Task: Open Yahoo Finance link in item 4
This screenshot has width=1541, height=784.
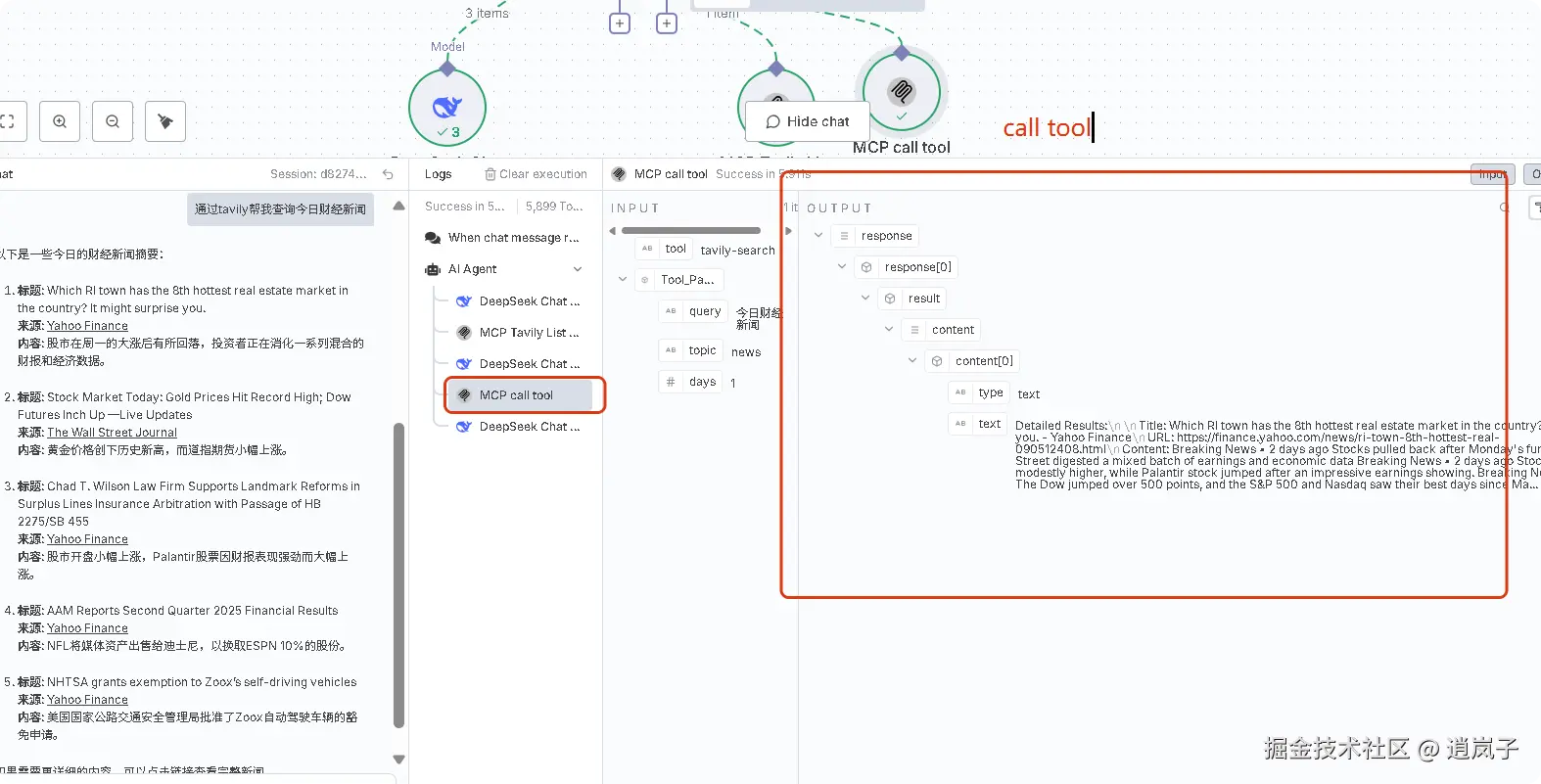Action: (87, 628)
